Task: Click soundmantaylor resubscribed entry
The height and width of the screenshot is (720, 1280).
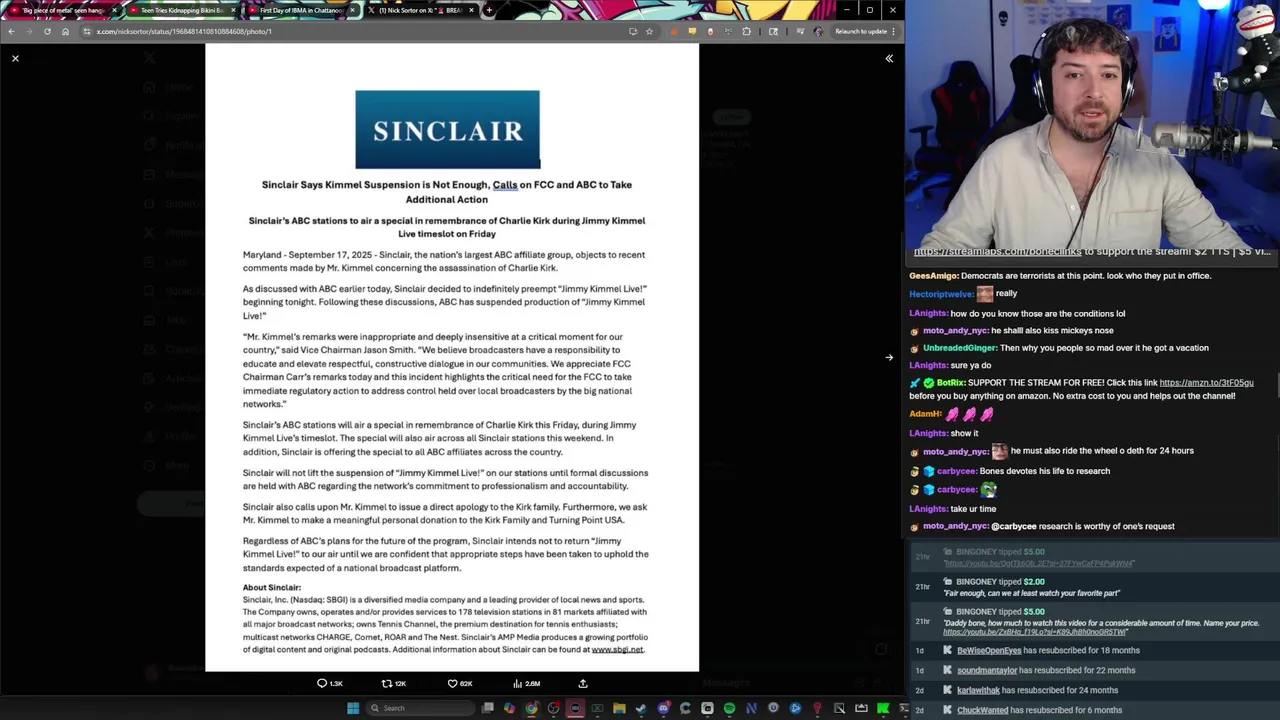Action: point(1094,670)
